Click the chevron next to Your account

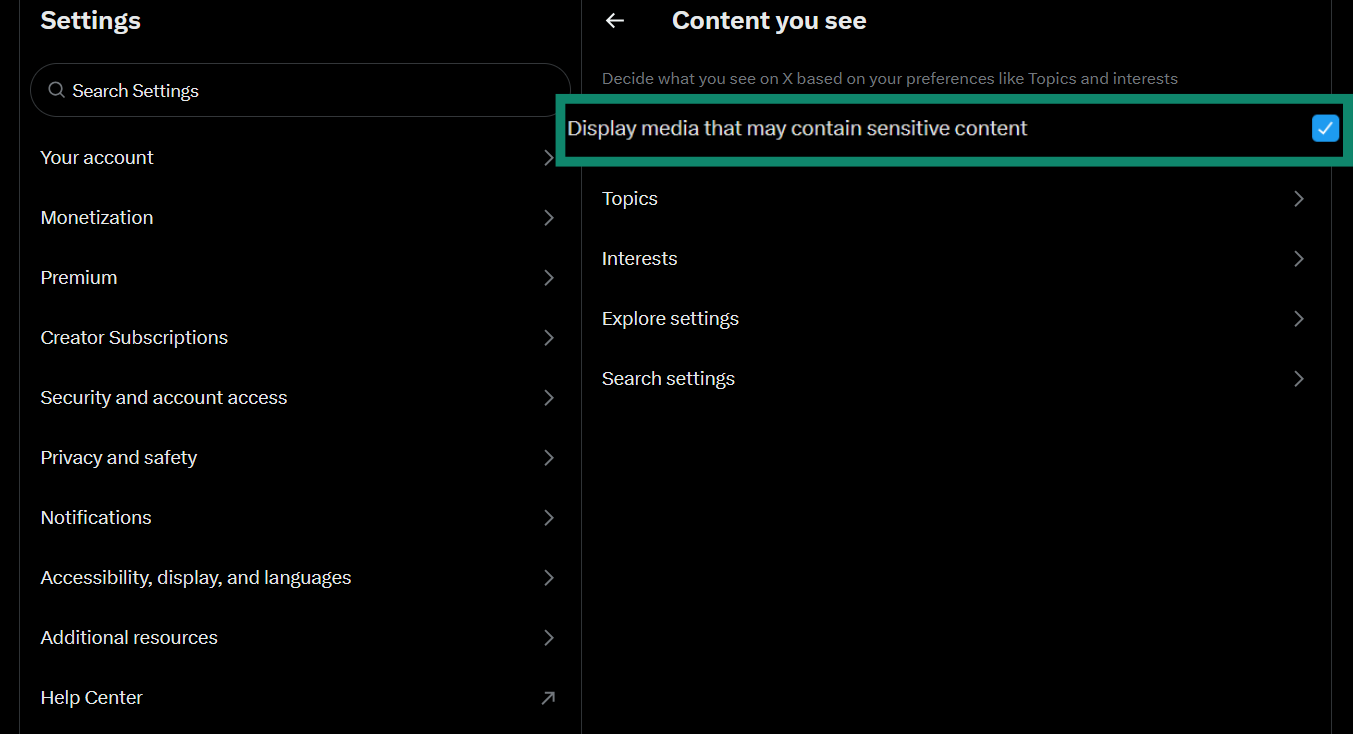548,157
